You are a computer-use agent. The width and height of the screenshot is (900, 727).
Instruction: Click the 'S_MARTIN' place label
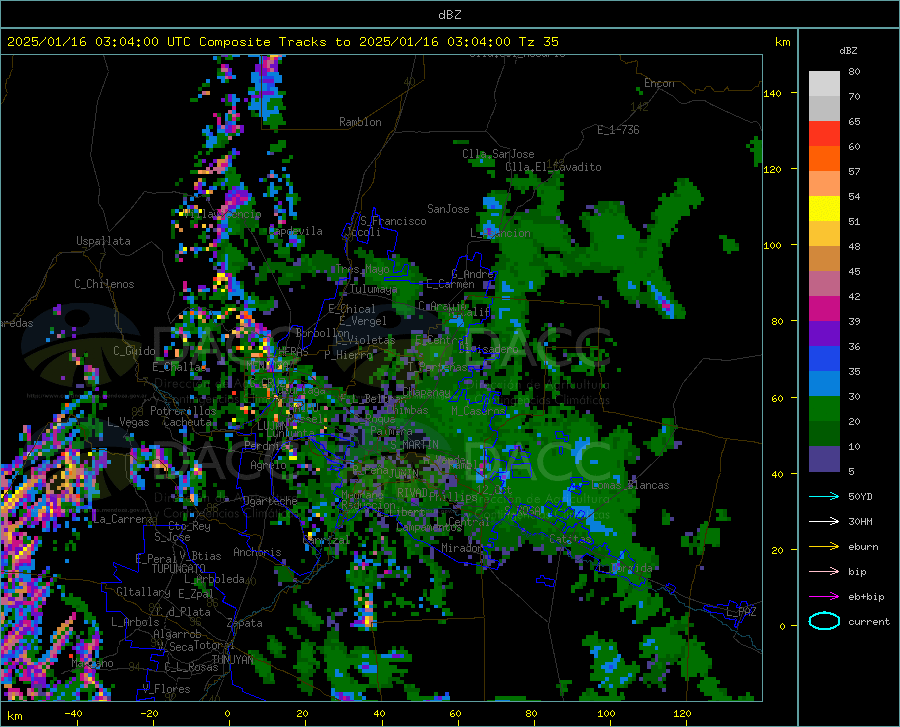click(x=414, y=445)
